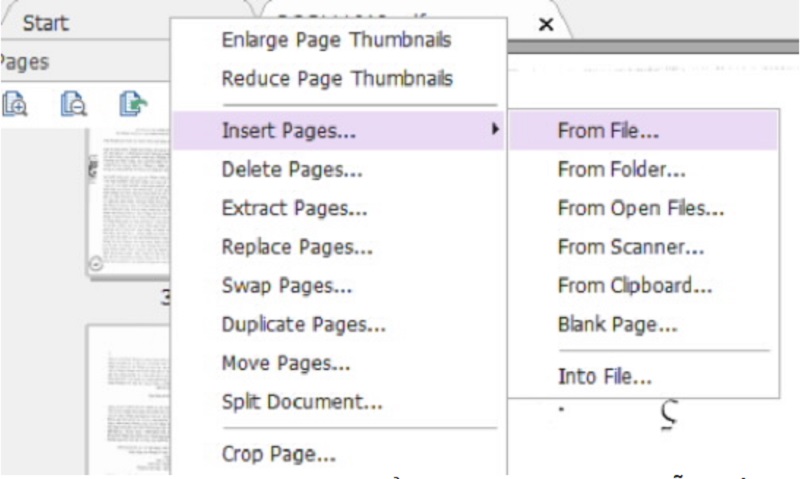
Task: Insert a Blank Page
Action: click(x=618, y=325)
